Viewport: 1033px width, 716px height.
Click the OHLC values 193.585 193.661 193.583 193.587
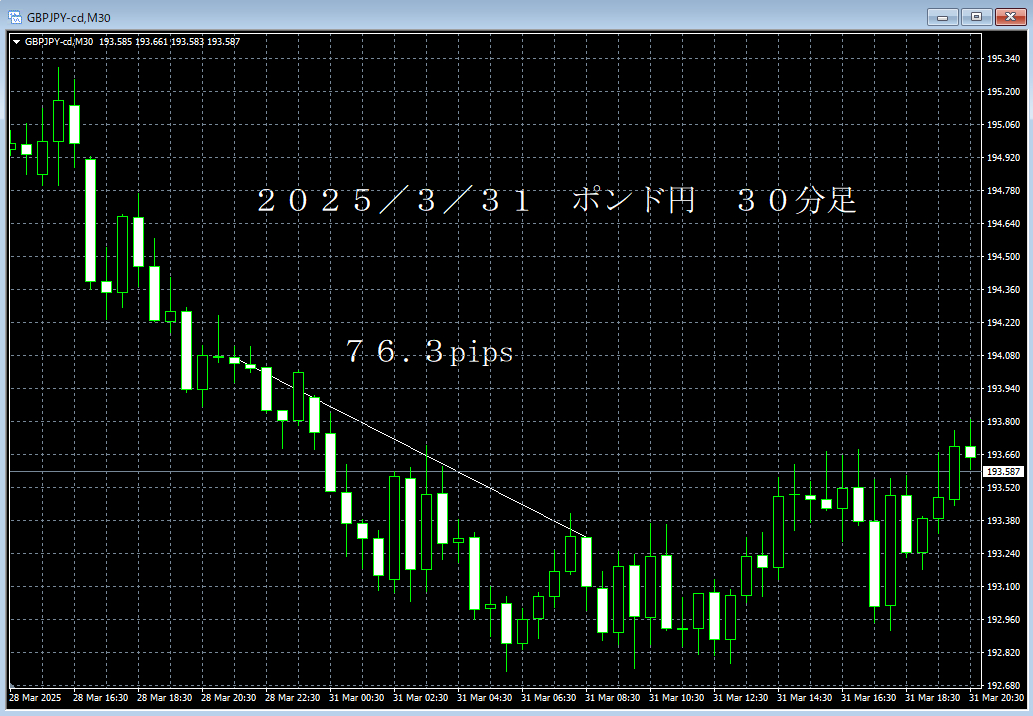(169, 41)
